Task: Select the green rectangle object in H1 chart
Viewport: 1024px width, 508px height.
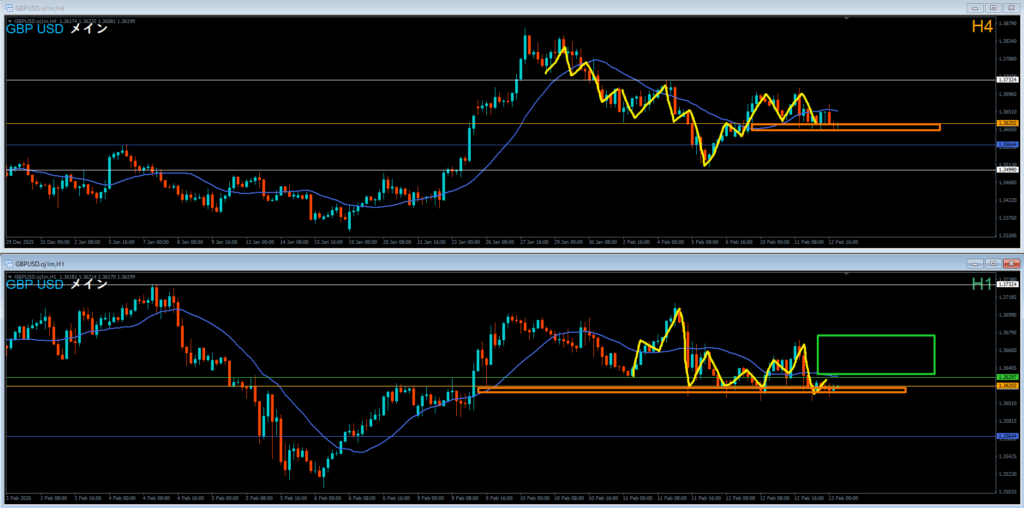Action: pyautogui.click(x=876, y=355)
